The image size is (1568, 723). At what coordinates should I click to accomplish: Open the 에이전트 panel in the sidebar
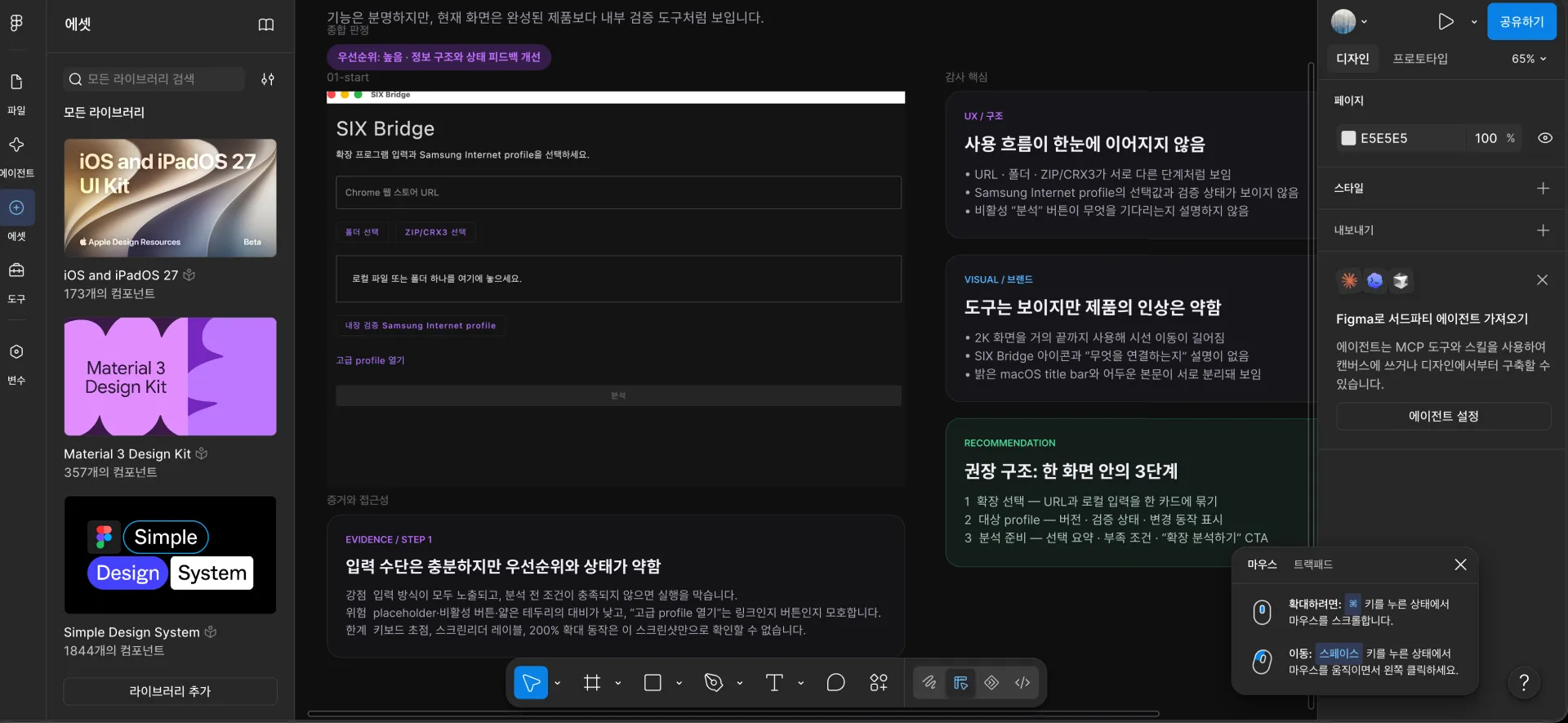[16, 155]
